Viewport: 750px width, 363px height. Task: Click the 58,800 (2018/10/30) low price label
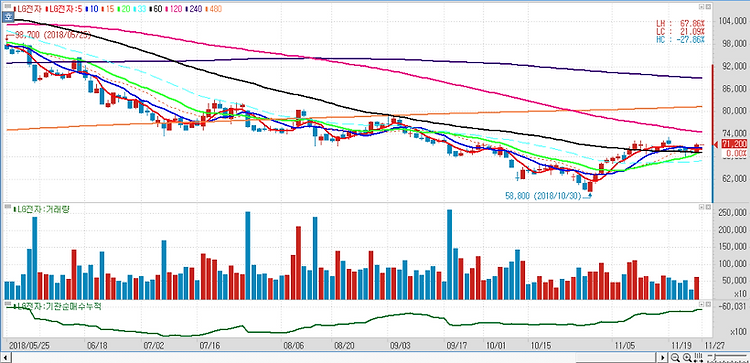tap(543, 196)
